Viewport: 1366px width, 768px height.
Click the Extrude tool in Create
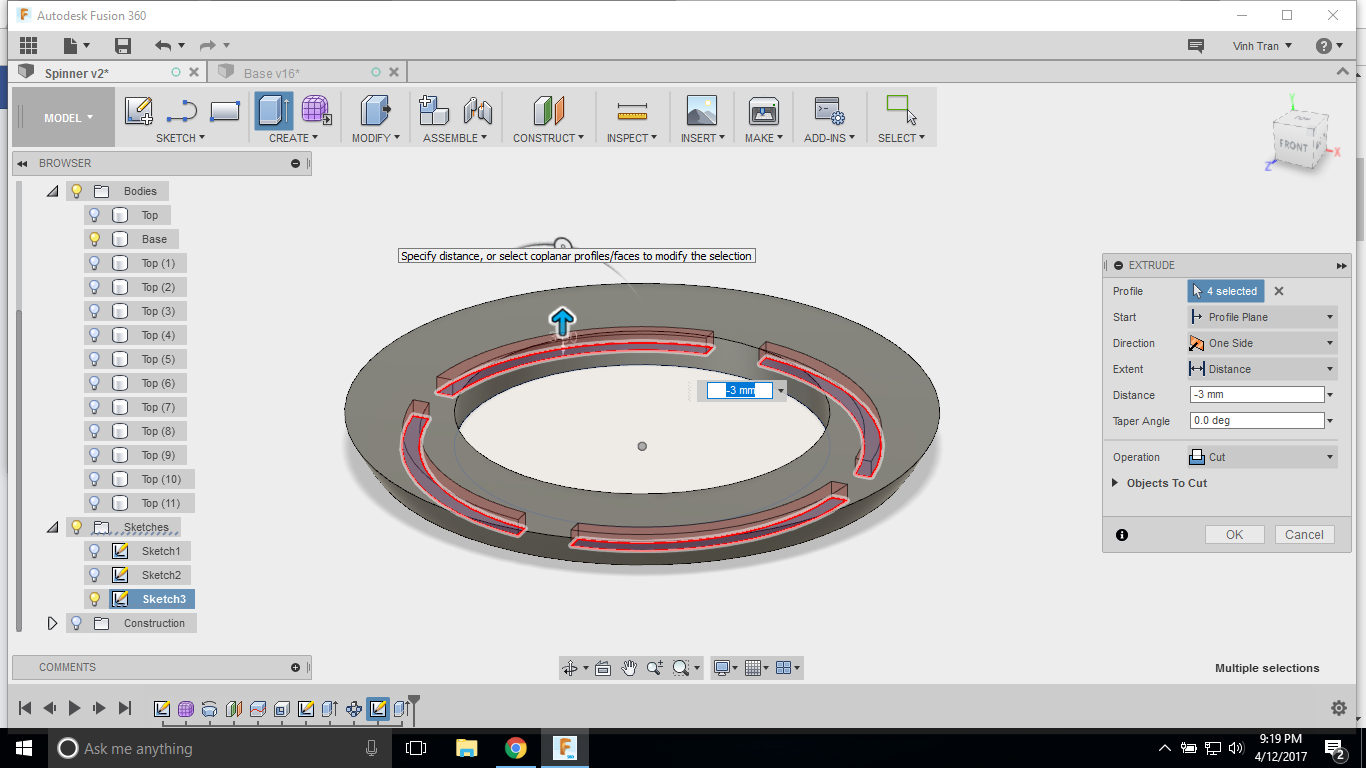tap(274, 111)
